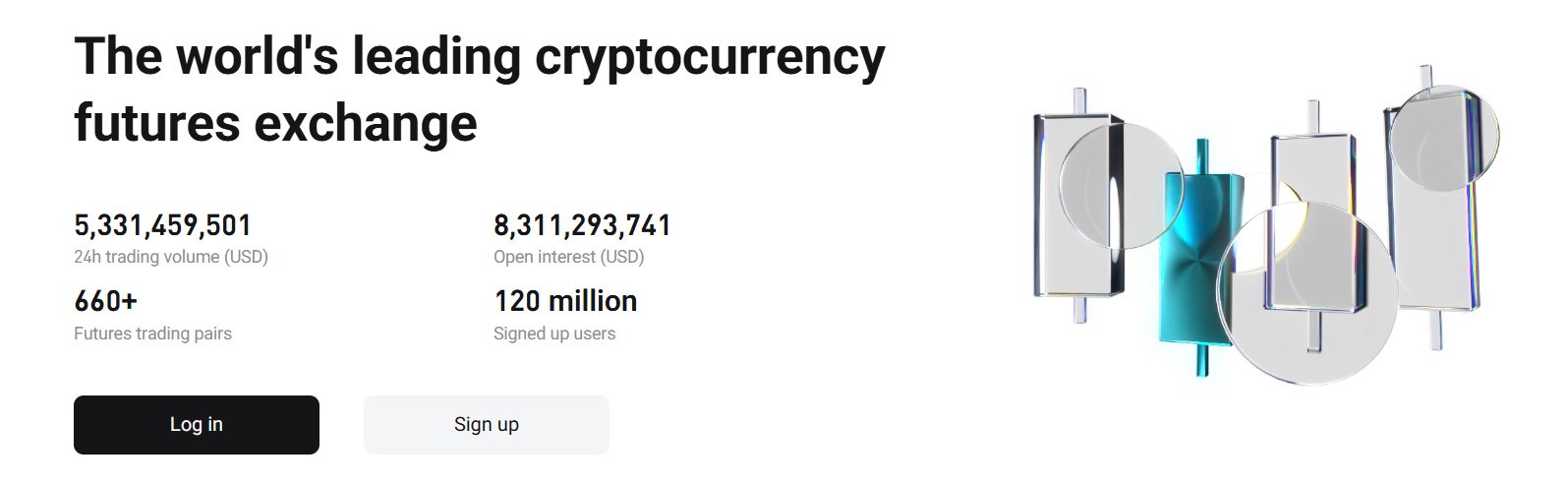Image resolution: width=1568 pixels, height=486 pixels.
Task: Select the "Futures trading pairs" label
Action: (x=152, y=334)
